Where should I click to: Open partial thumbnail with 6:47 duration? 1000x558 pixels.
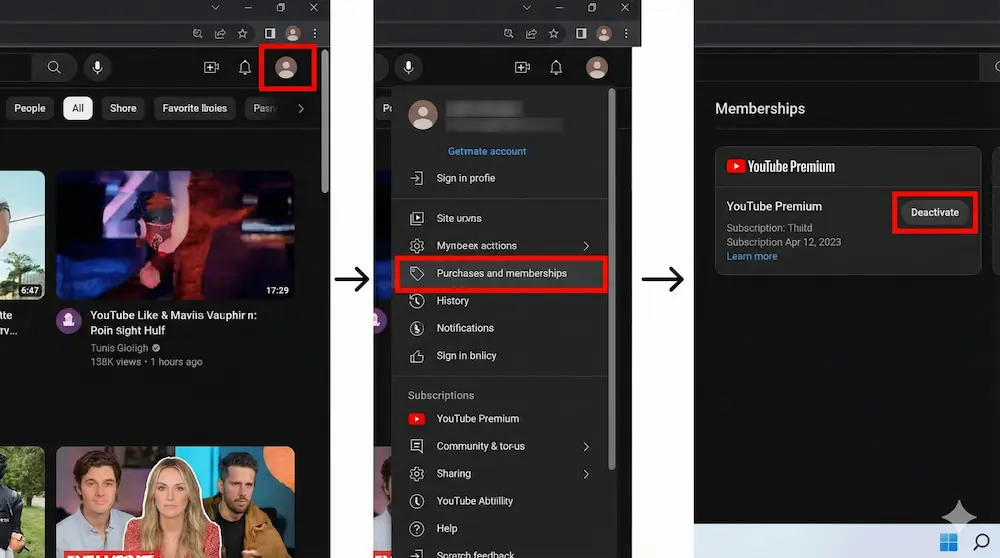pyautogui.click(x=22, y=235)
